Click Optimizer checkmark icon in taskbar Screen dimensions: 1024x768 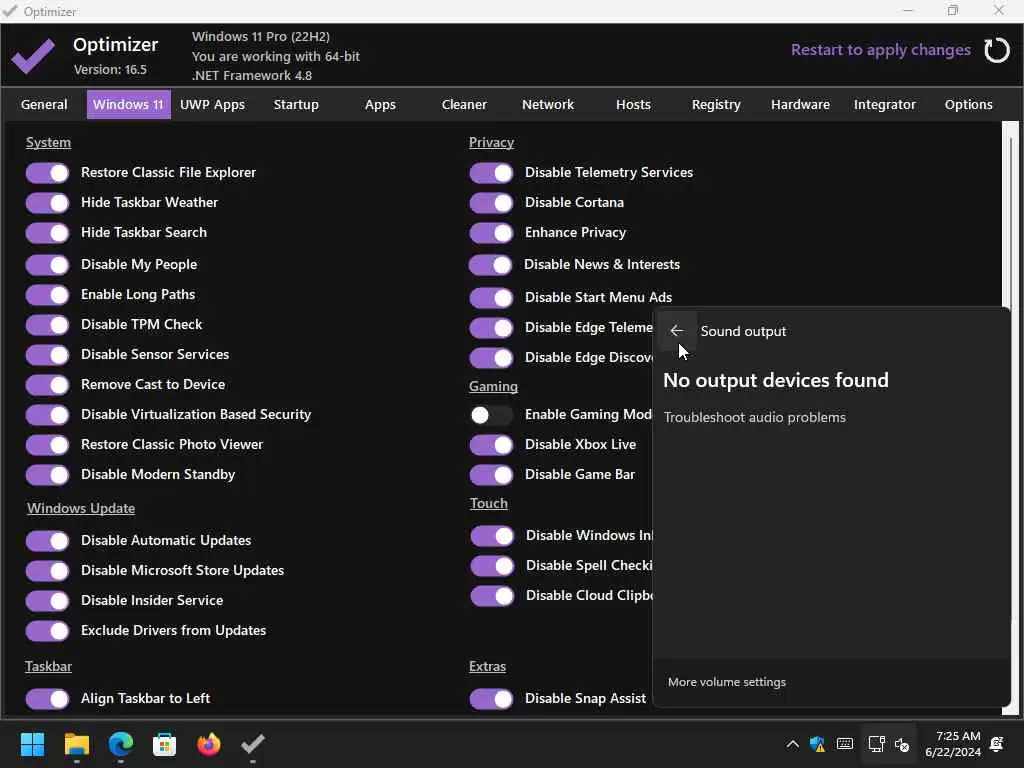[x=253, y=744]
